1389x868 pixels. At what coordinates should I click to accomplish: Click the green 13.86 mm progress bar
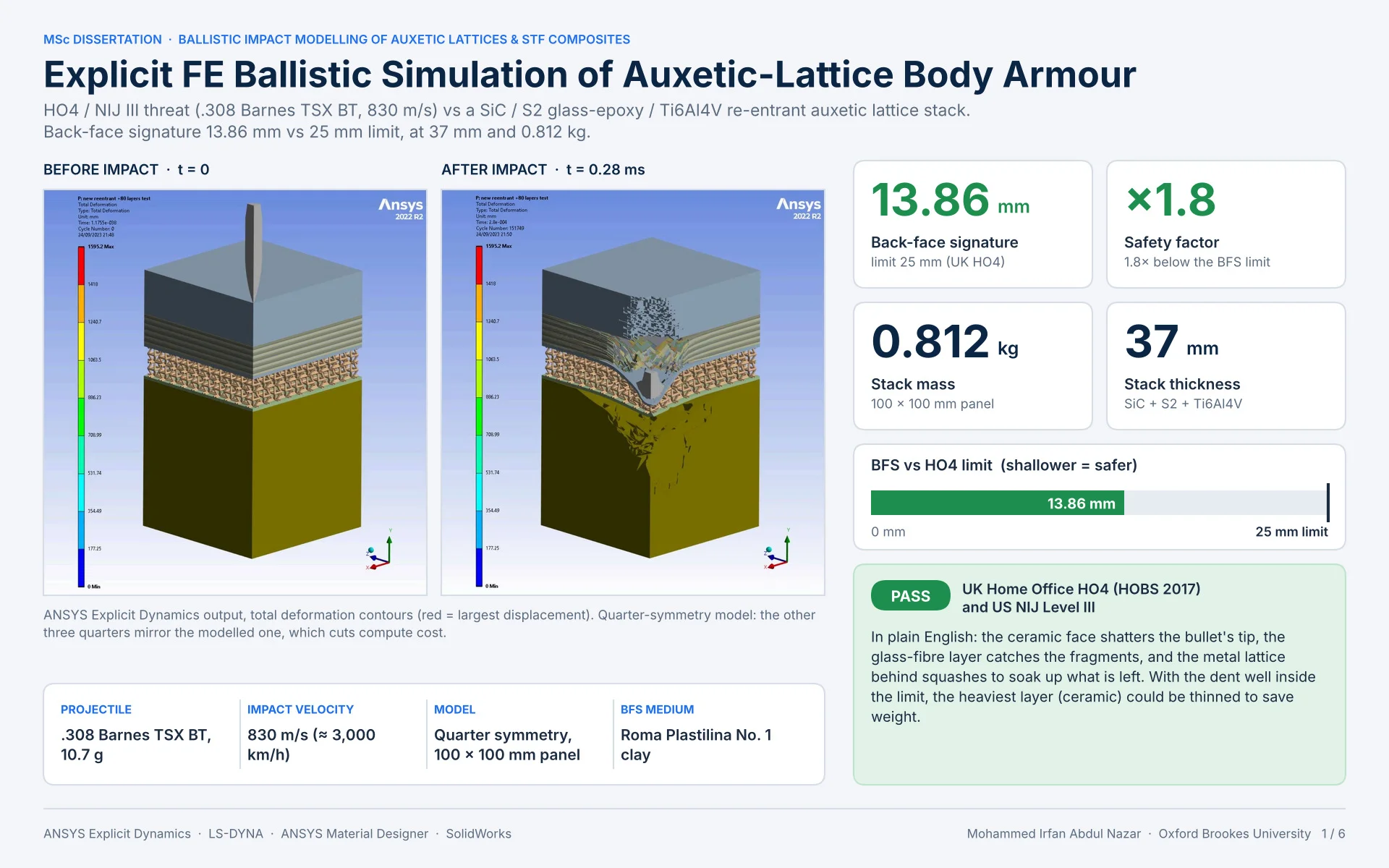pyautogui.click(x=997, y=503)
